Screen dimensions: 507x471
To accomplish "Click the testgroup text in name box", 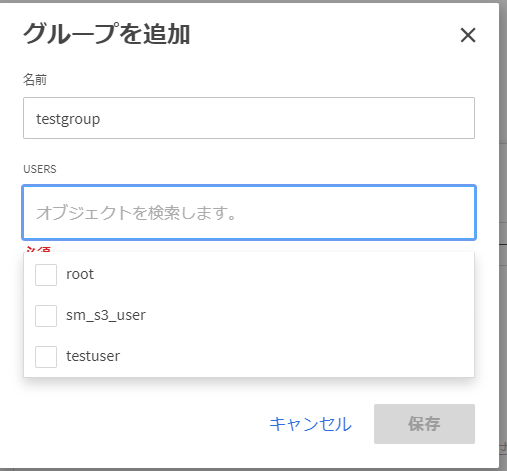I will [x=68, y=119].
